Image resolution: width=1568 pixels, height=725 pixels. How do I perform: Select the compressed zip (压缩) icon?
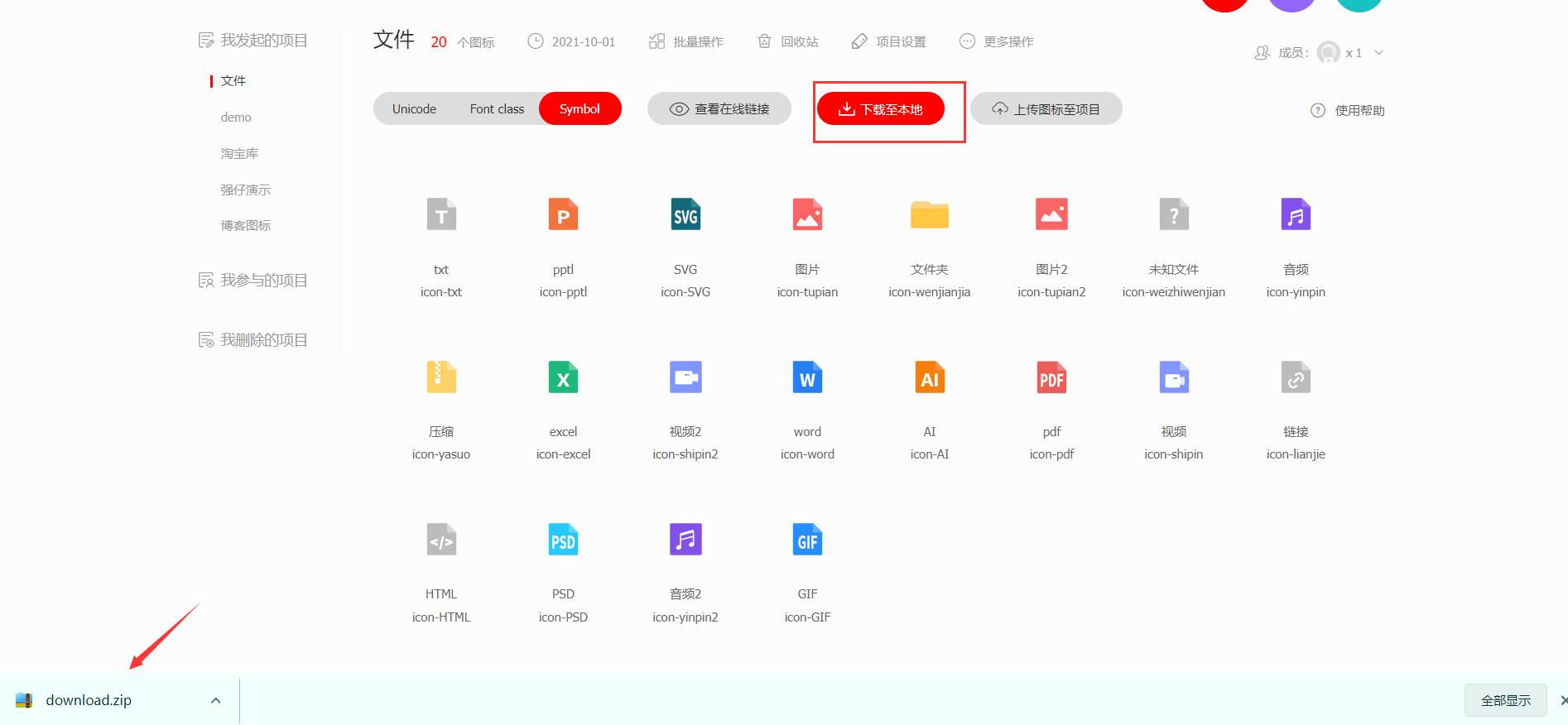click(x=441, y=378)
